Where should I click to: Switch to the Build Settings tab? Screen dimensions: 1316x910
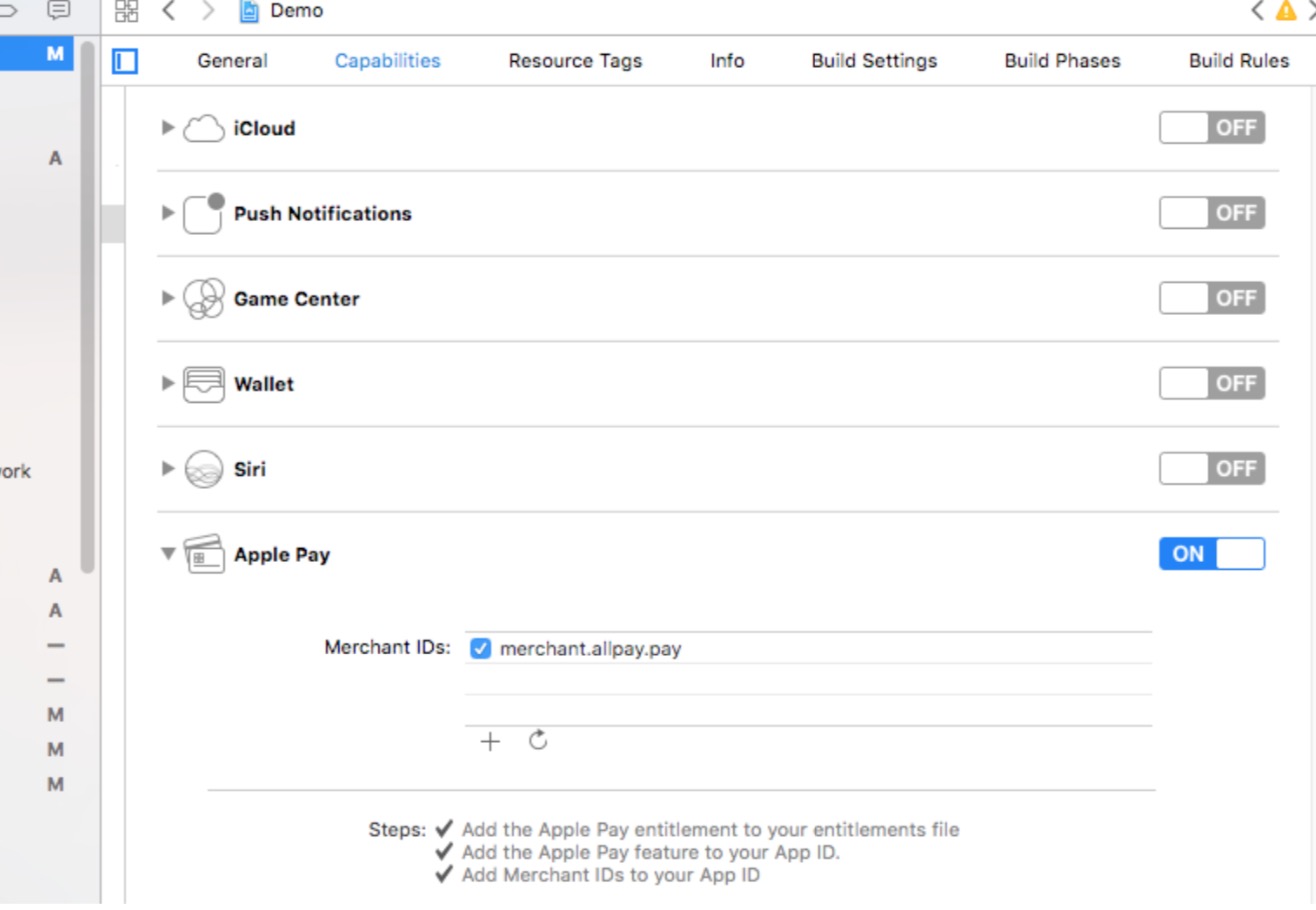tap(874, 61)
